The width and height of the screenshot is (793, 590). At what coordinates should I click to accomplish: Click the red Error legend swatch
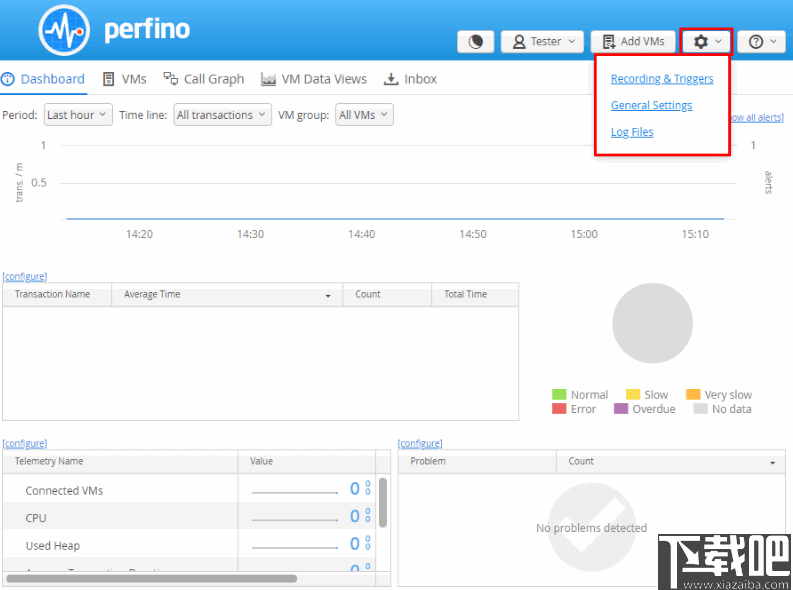(559, 409)
